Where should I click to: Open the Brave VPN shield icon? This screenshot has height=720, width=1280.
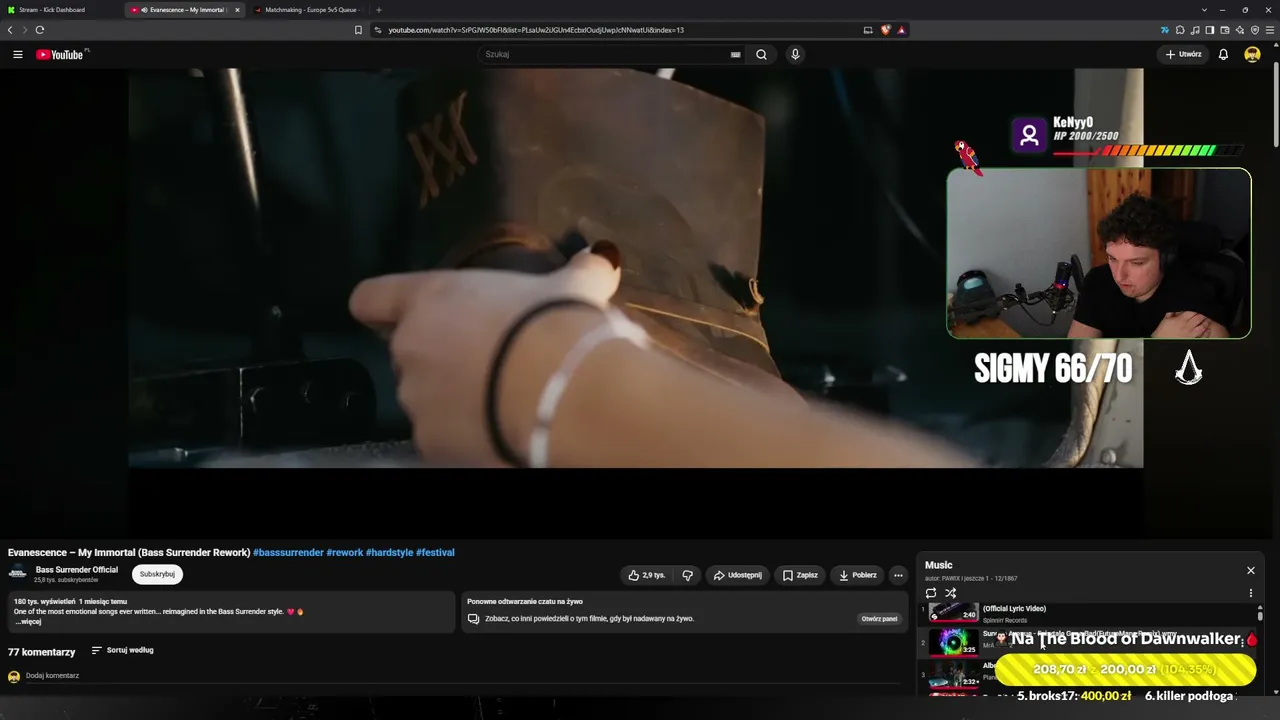click(1255, 30)
